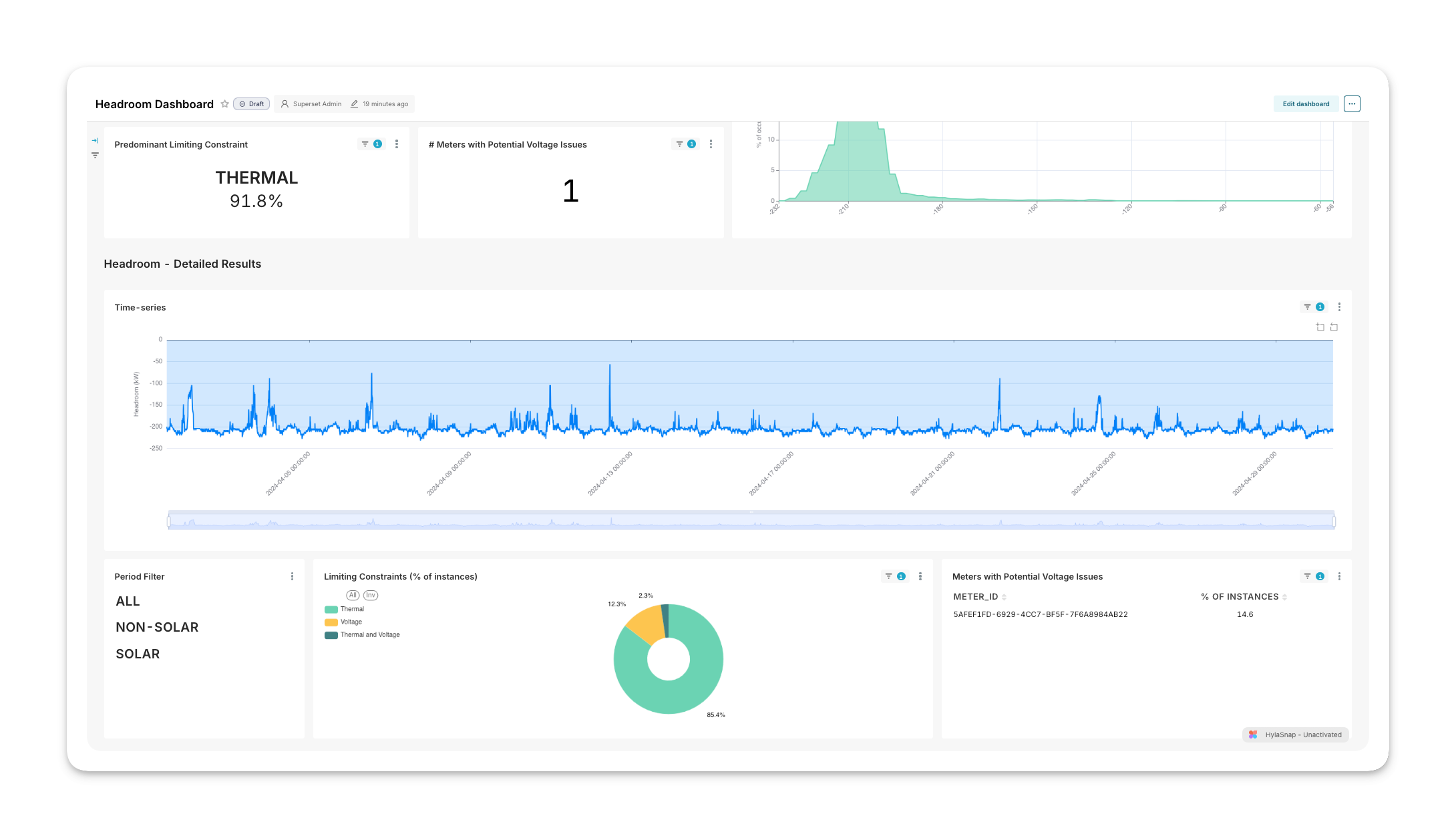Open kebab menu for voltage issues meters table
Viewport: 1456px width, 838px height.
[x=1339, y=576]
